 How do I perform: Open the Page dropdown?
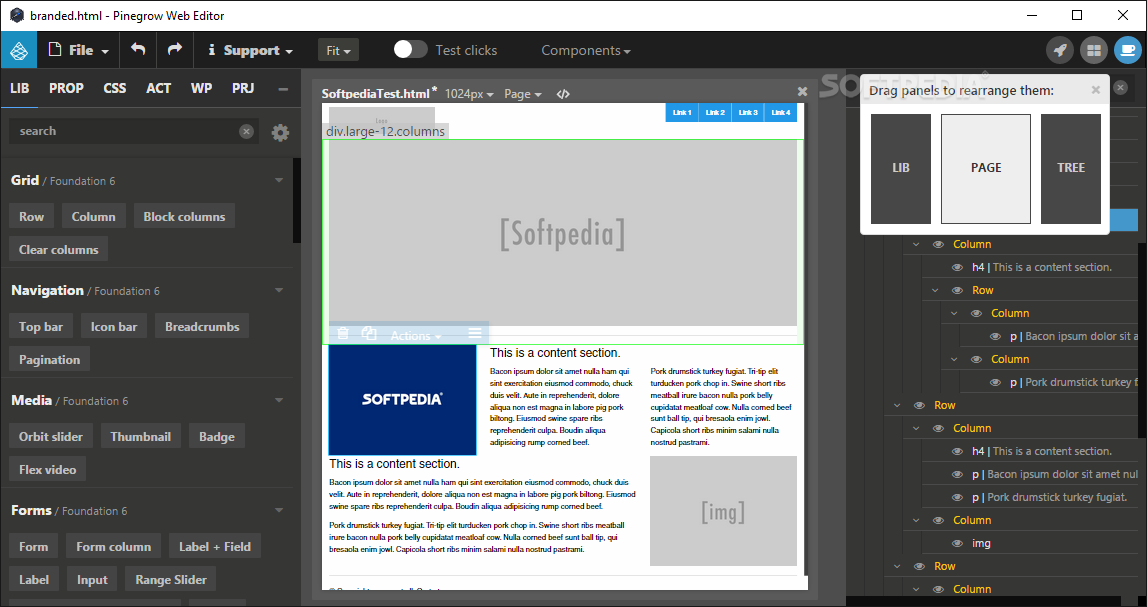(x=522, y=94)
